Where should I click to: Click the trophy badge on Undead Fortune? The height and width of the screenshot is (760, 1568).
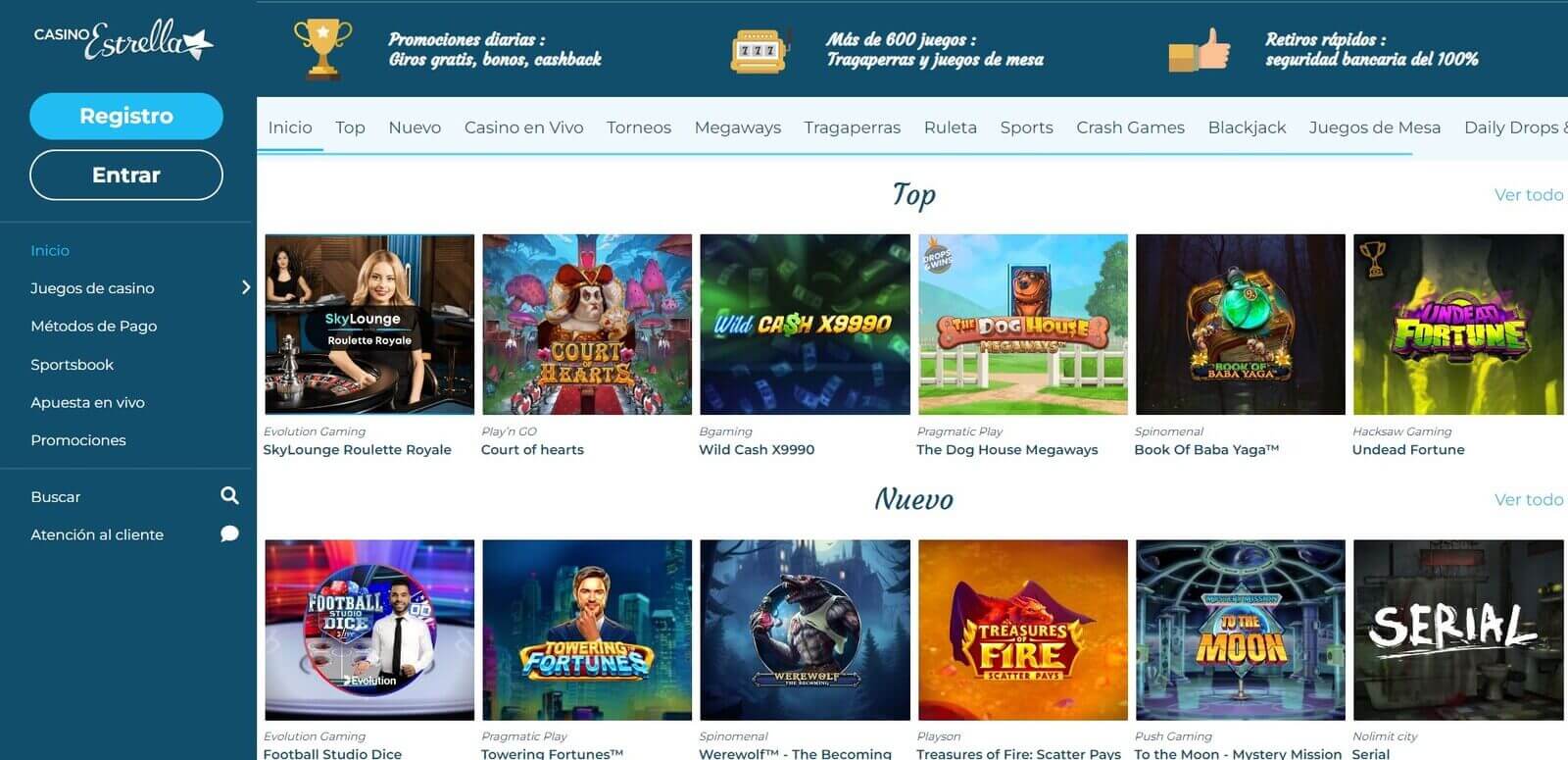coord(1373,259)
